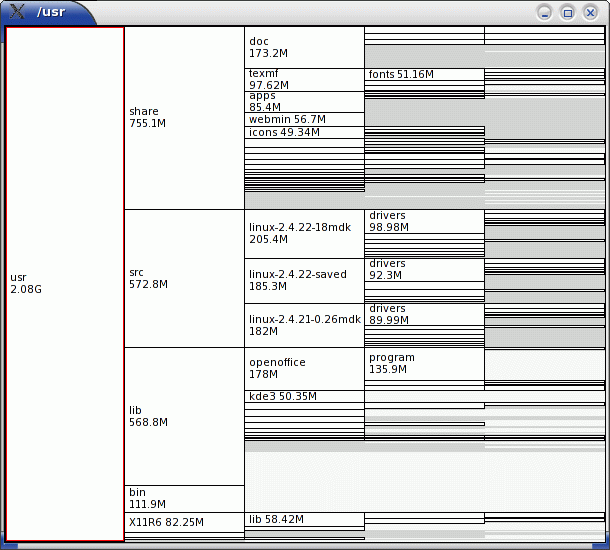Select the bin 111.9M block
The image size is (610, 550).
point(184,499)
